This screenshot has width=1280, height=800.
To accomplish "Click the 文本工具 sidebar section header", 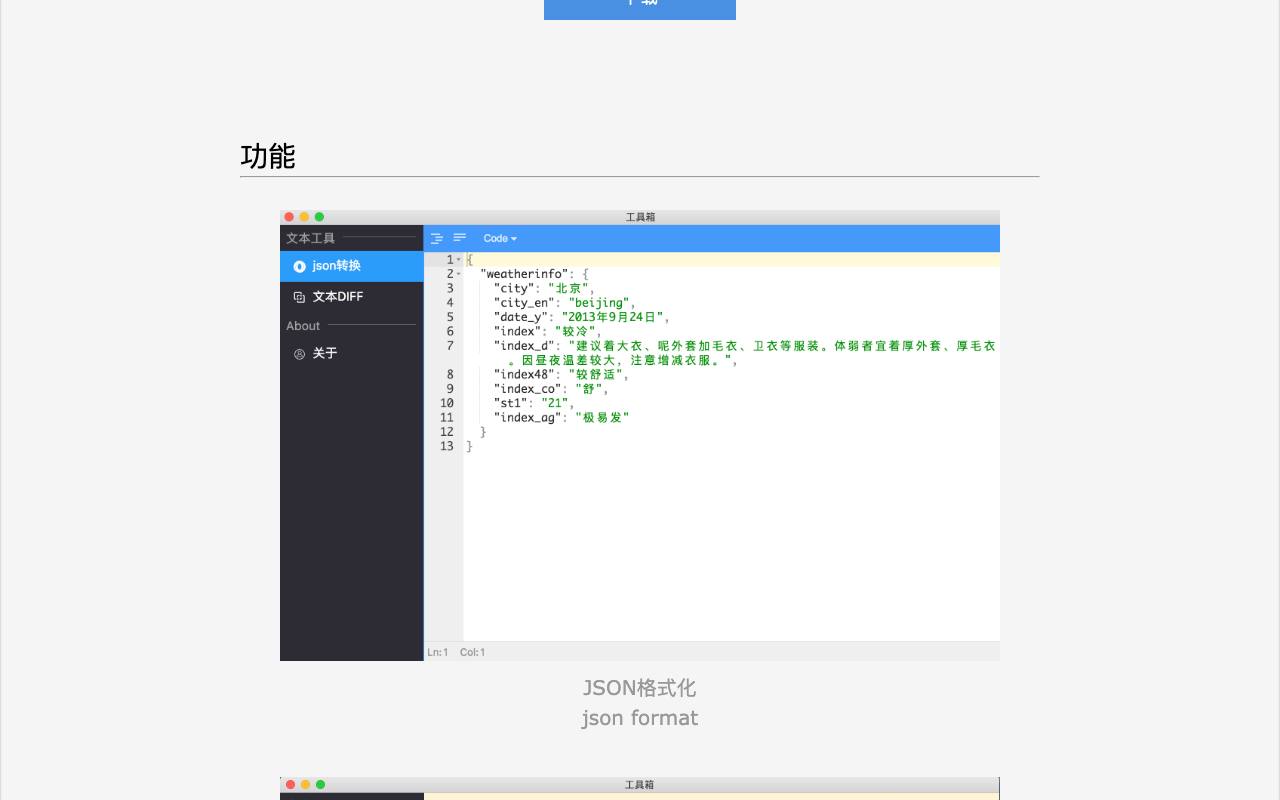I will click(311, 238).
